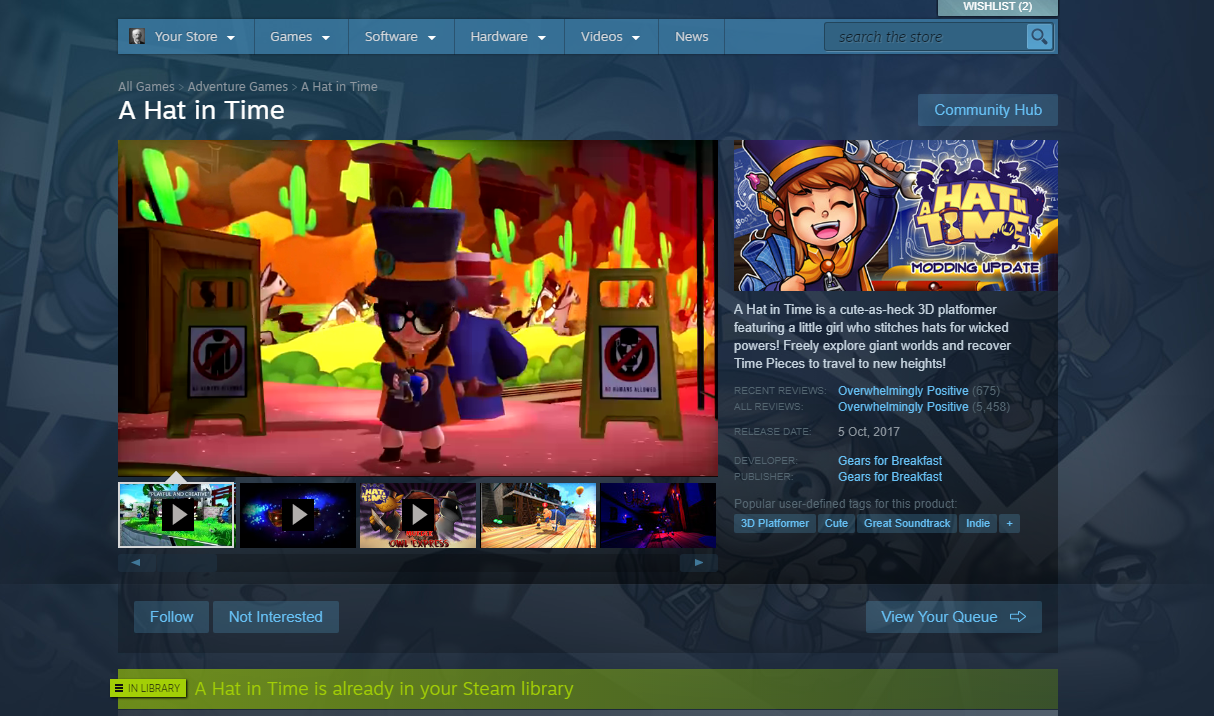Viewport: 1214px width, 716px height.
Task: Click the A Hat in Time page title
Action: coord(201,111)
